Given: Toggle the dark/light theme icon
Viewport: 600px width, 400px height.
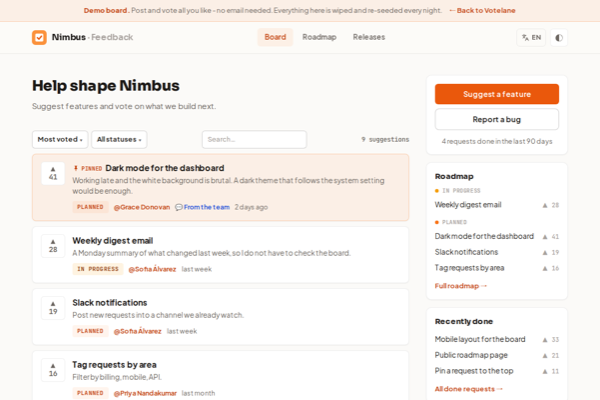Looking at the screenshot, I should 559,38.
